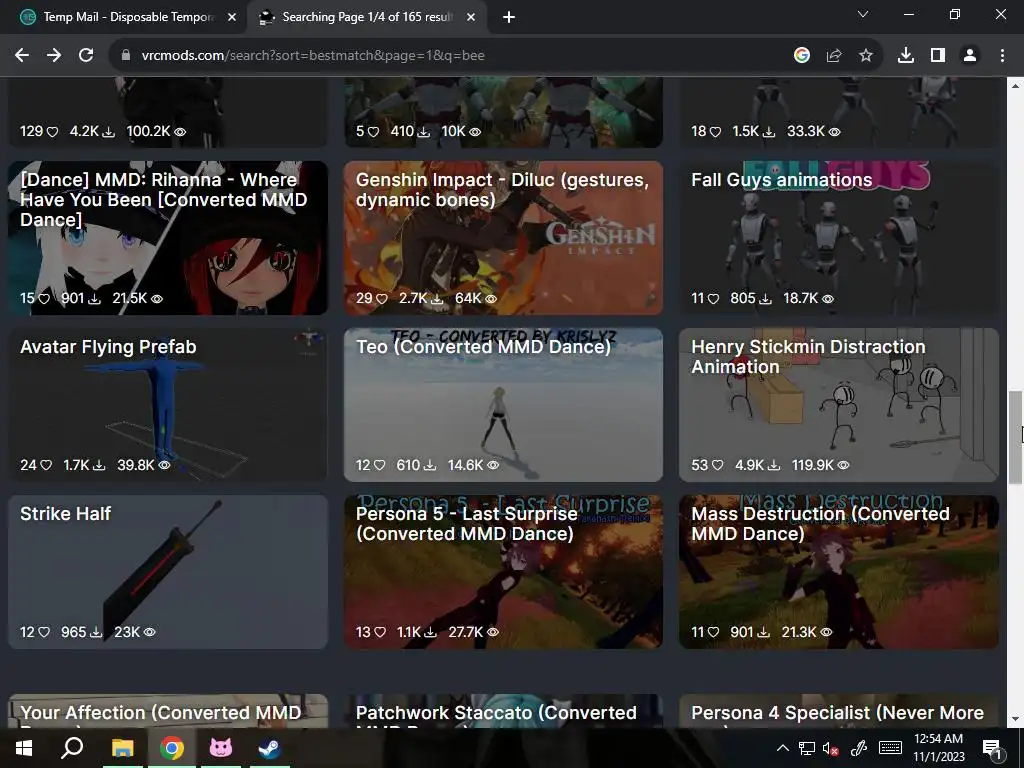Select the Searching Page 1/4 tab

pos(367,18)
